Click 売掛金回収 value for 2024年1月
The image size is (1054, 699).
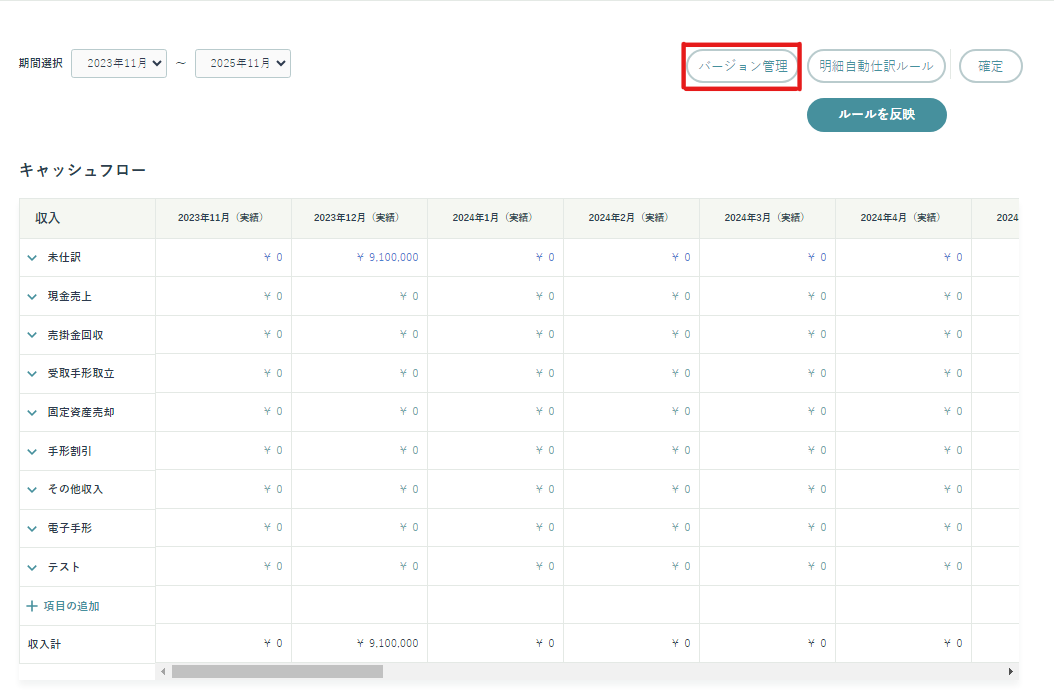pos(545,335)
